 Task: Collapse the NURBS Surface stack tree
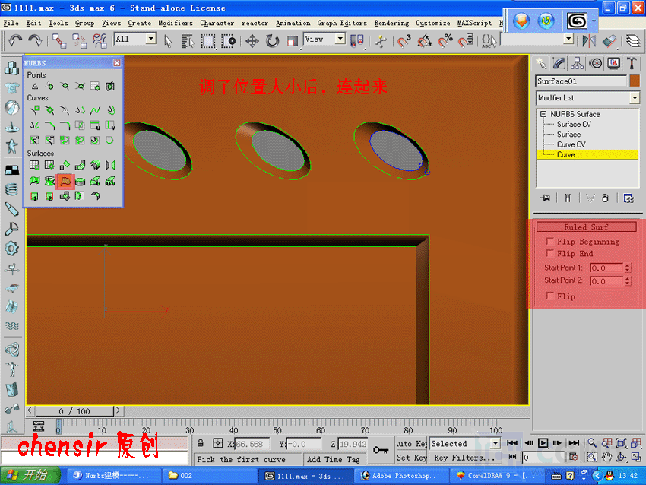pyautogui.click(x=543, y=114)
